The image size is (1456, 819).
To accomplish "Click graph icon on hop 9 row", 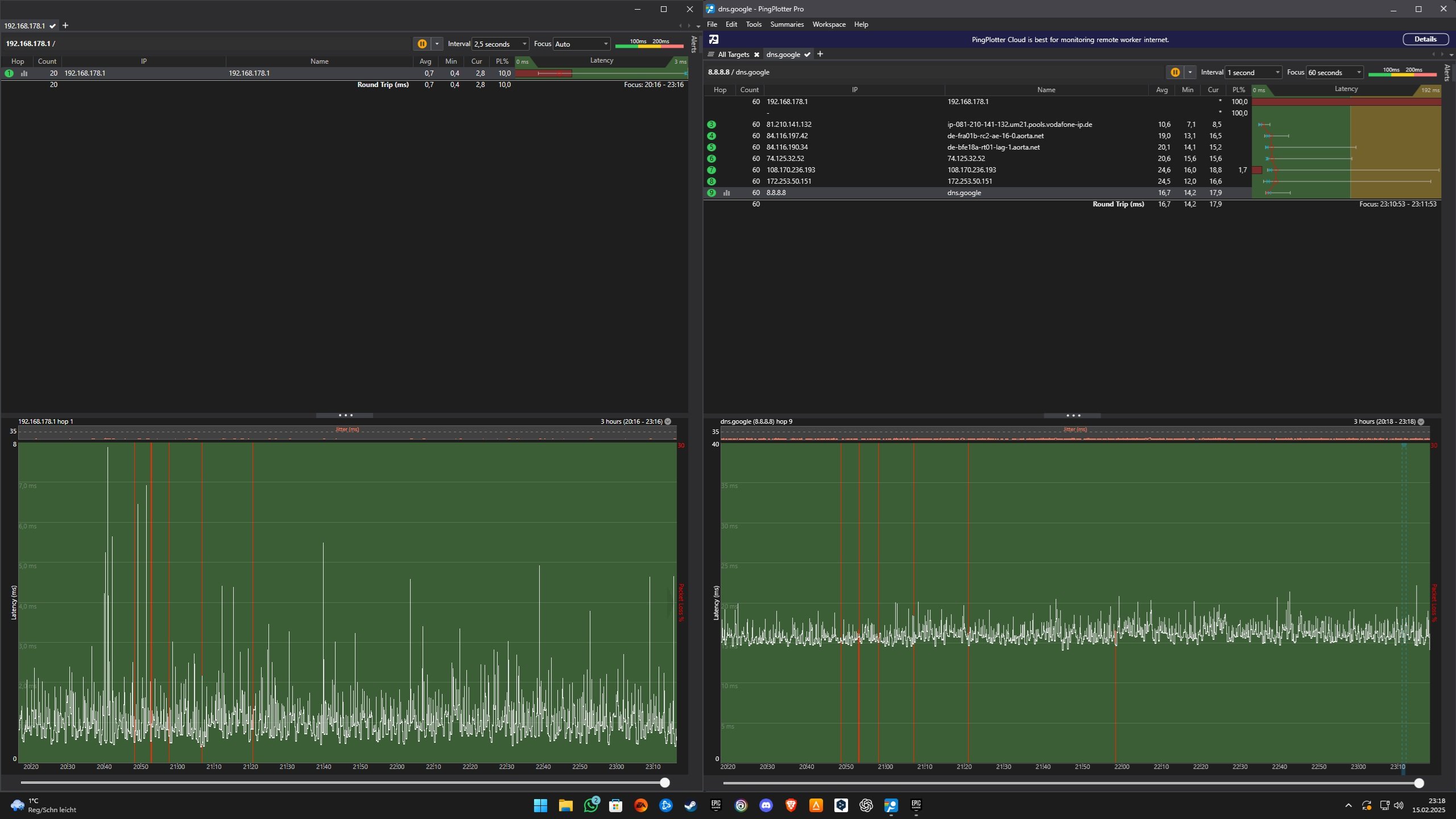I will tap(726, 193).
